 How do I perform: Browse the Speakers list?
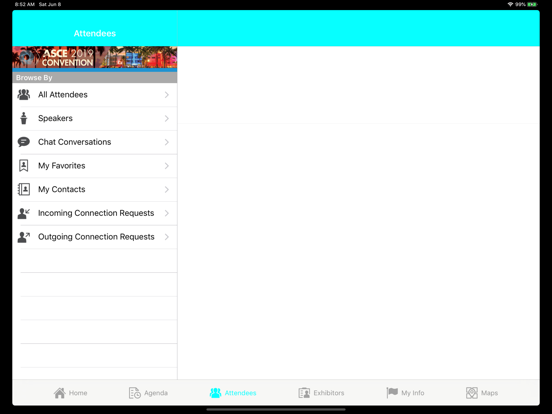(95, 118)
